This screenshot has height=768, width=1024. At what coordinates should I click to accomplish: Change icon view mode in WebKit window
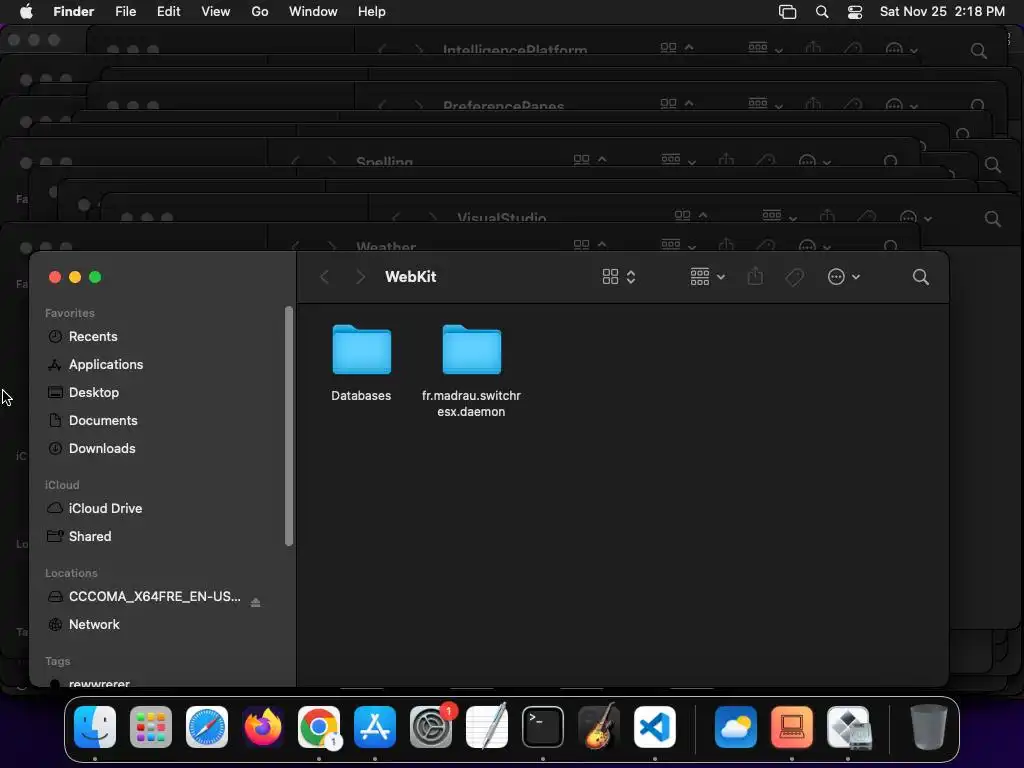(x=618, y=277)
